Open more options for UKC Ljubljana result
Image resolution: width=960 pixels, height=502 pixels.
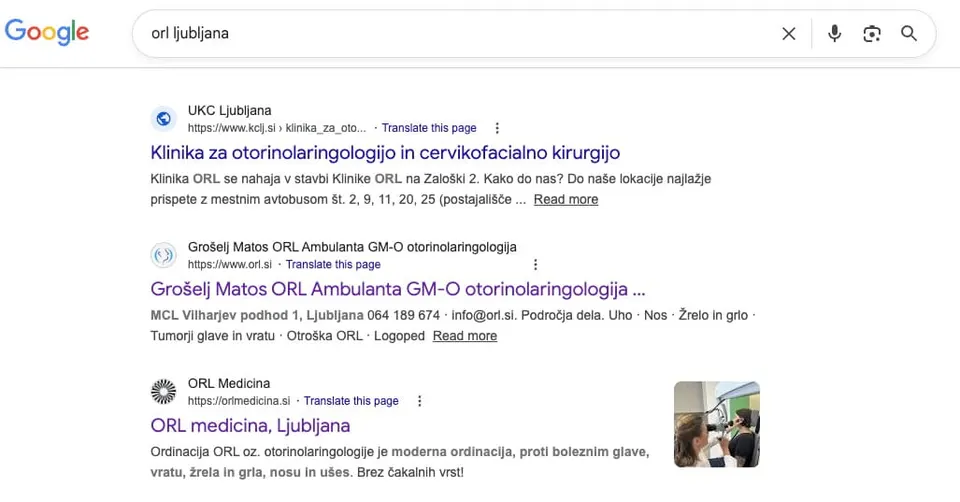click(497, 128)
